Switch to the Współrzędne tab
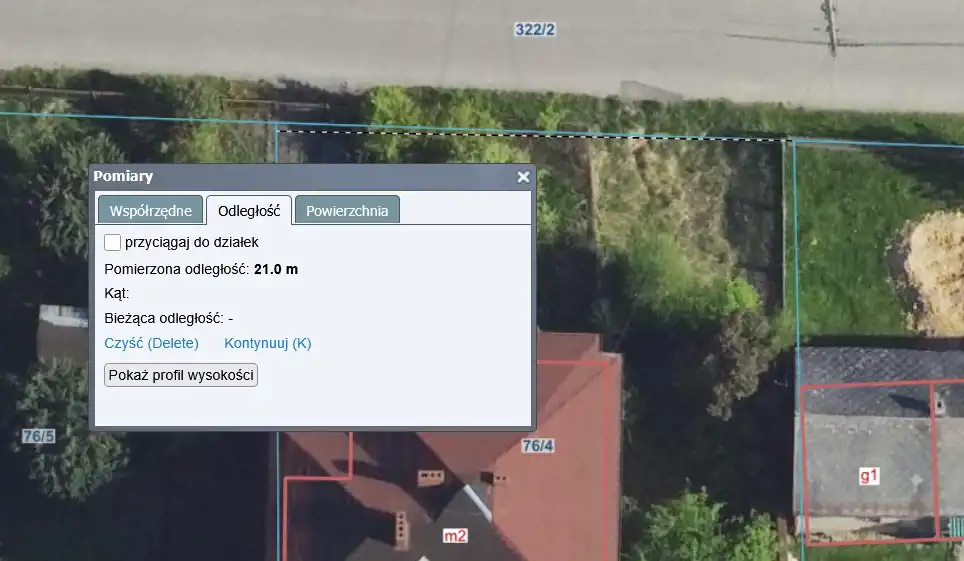Viewport: 964px width, 561px height. 150,210
